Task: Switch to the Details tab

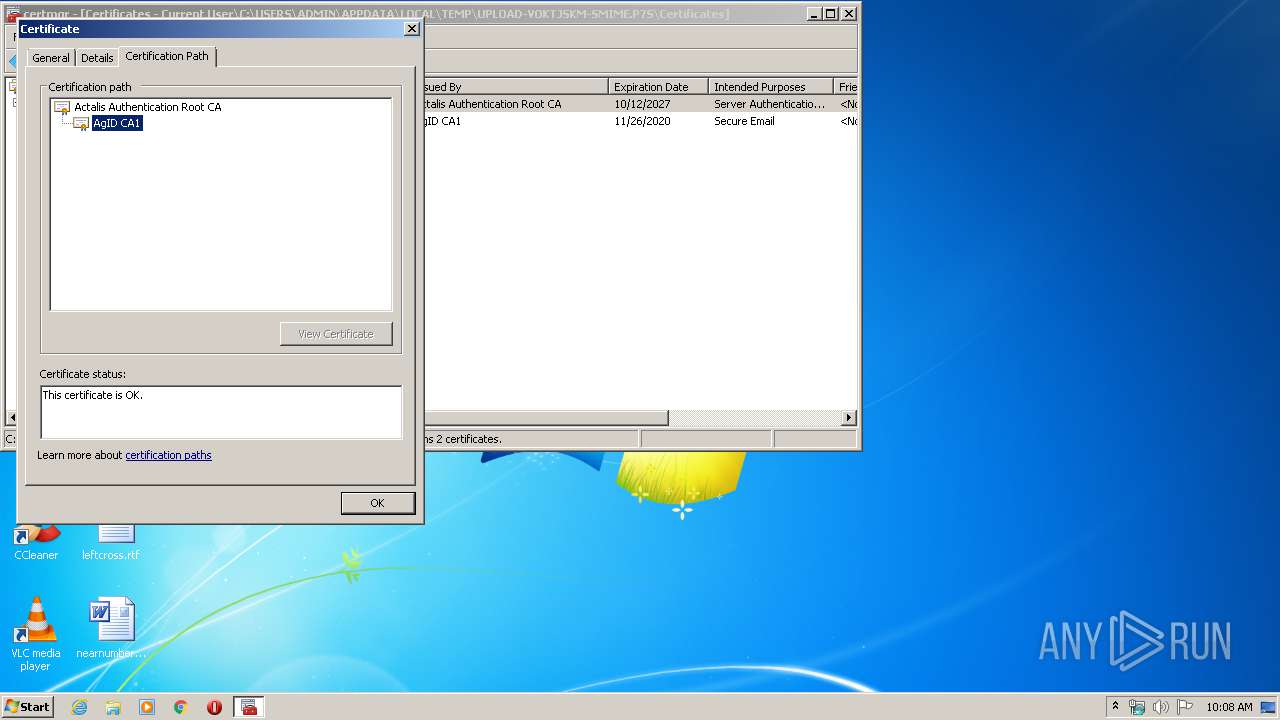Action: pos(97,58)
